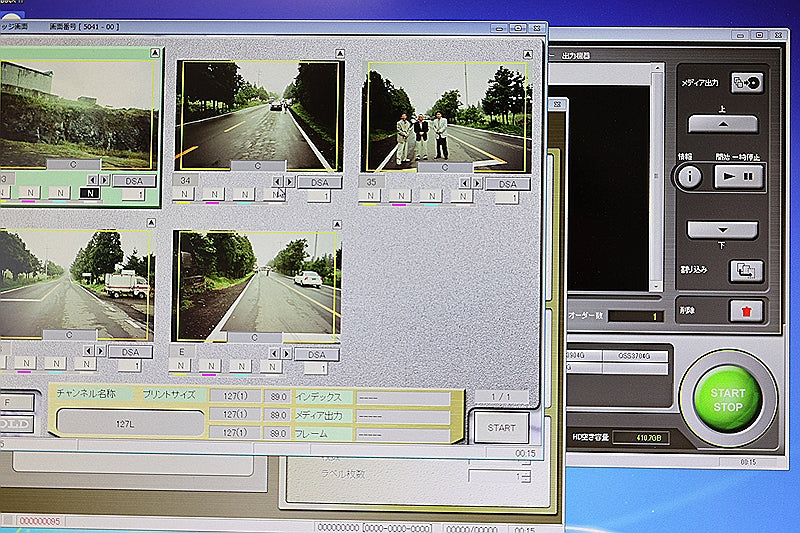Screen dimensions: 800x533
Task: Toggle the yellow N key on frame E
Action: coord(181,366)
